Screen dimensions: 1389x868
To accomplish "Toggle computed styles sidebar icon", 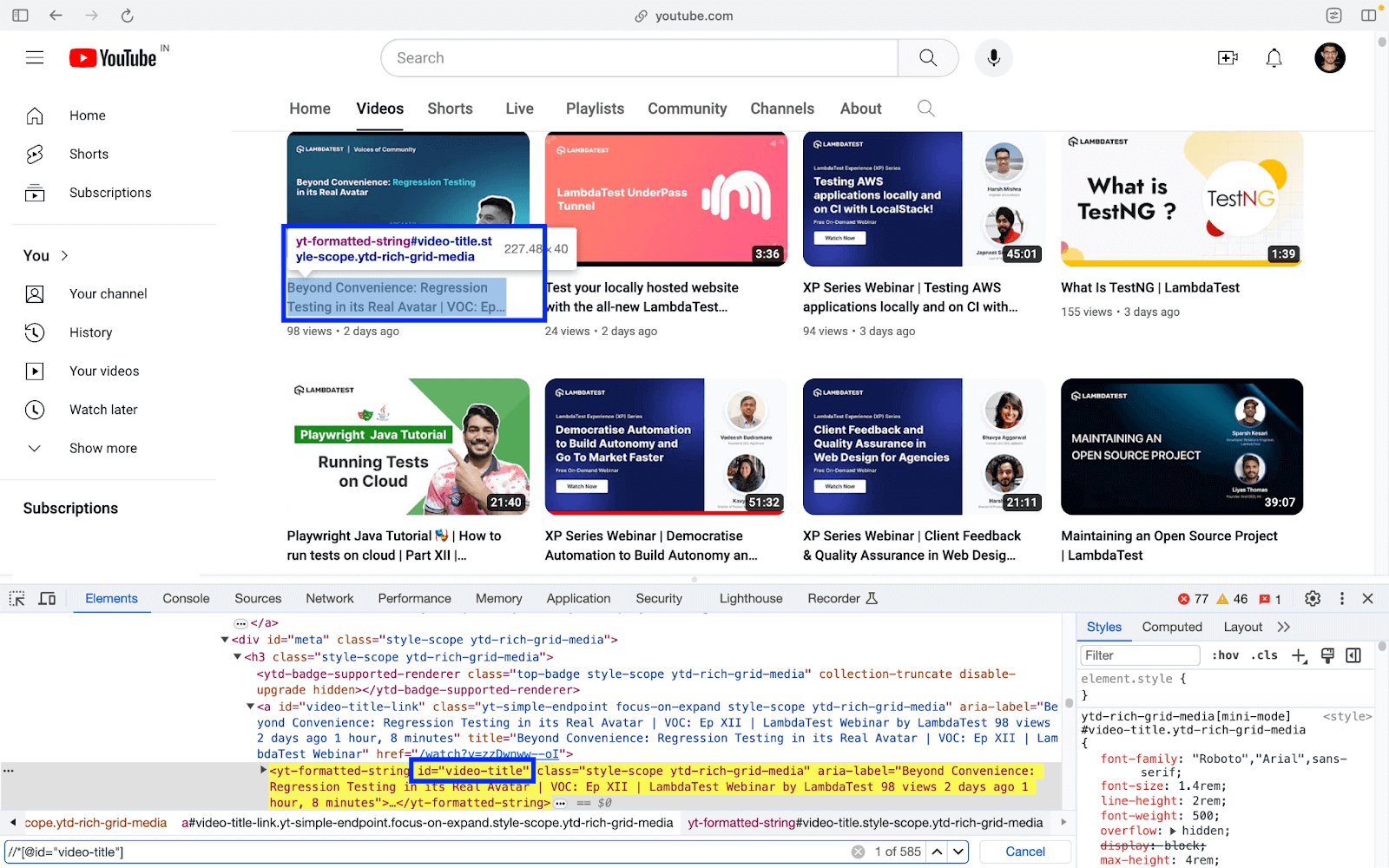I will [x=1353, y=656].
